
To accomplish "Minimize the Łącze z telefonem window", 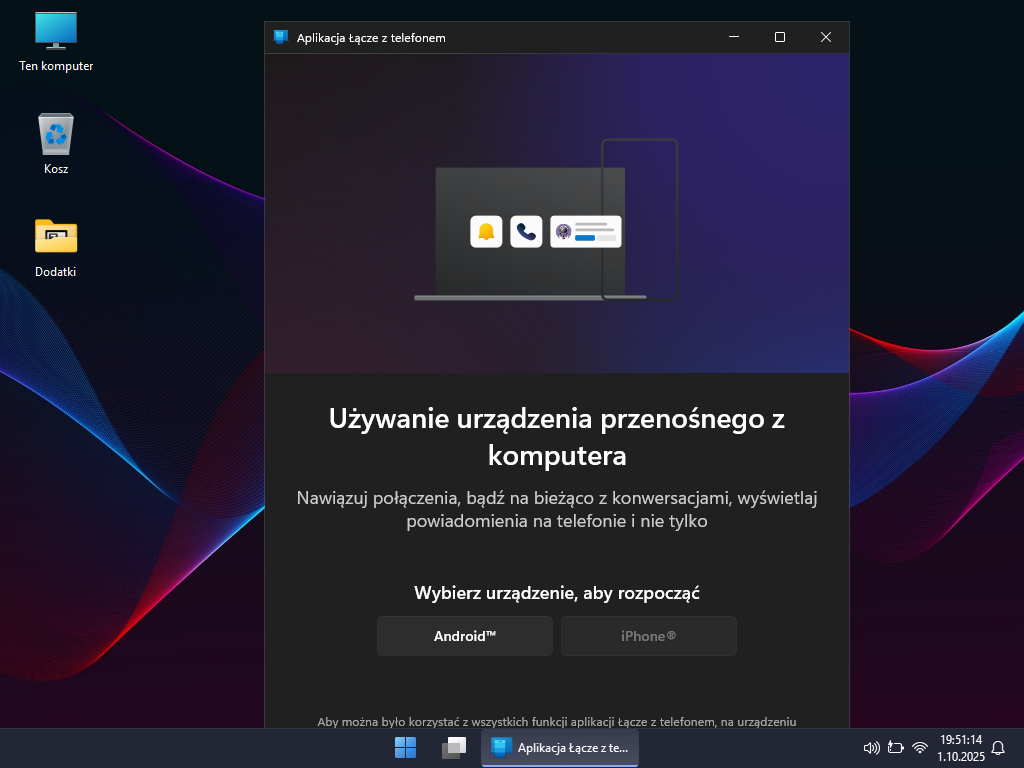I will [734, 37].
